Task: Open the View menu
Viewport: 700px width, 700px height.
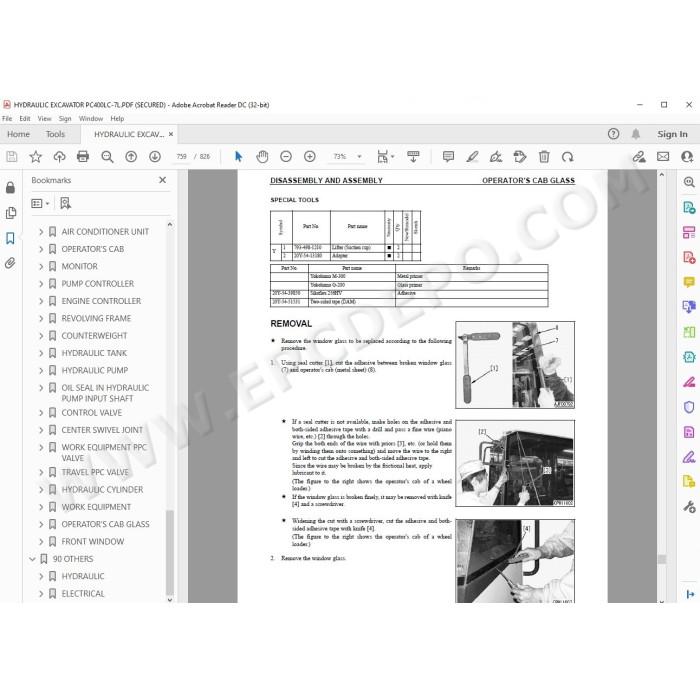Action: (44, 119)
